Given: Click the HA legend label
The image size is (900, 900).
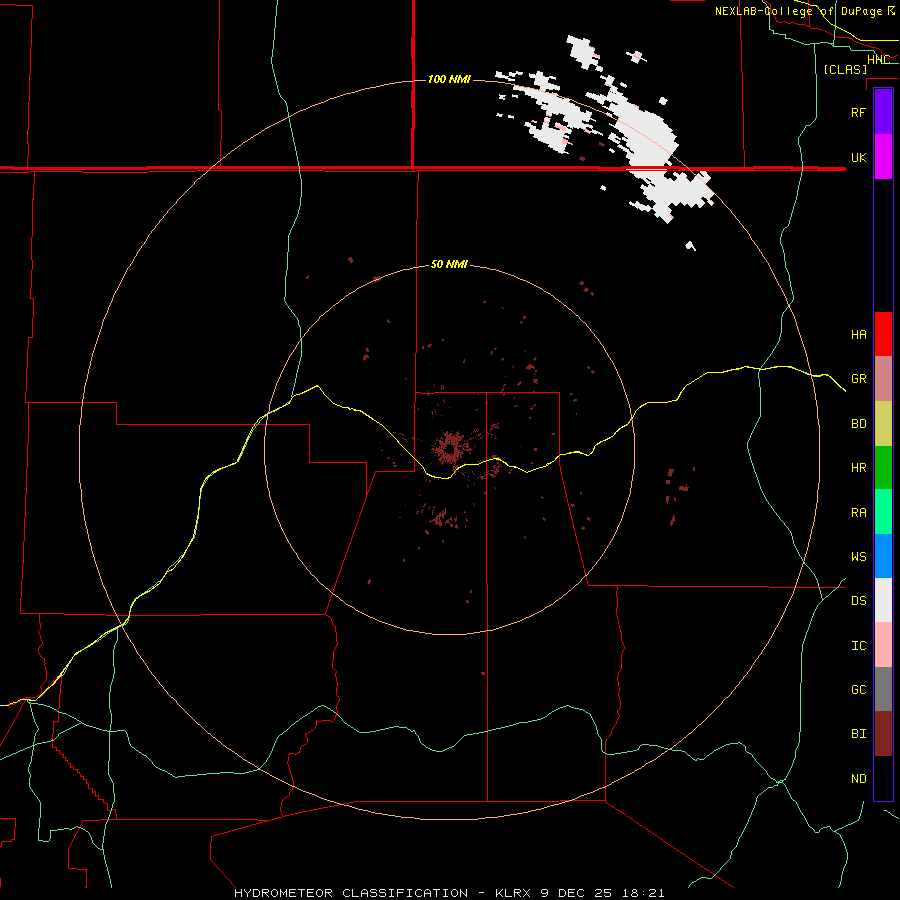Looking at the screenshot, I should [x=858, y=334].
